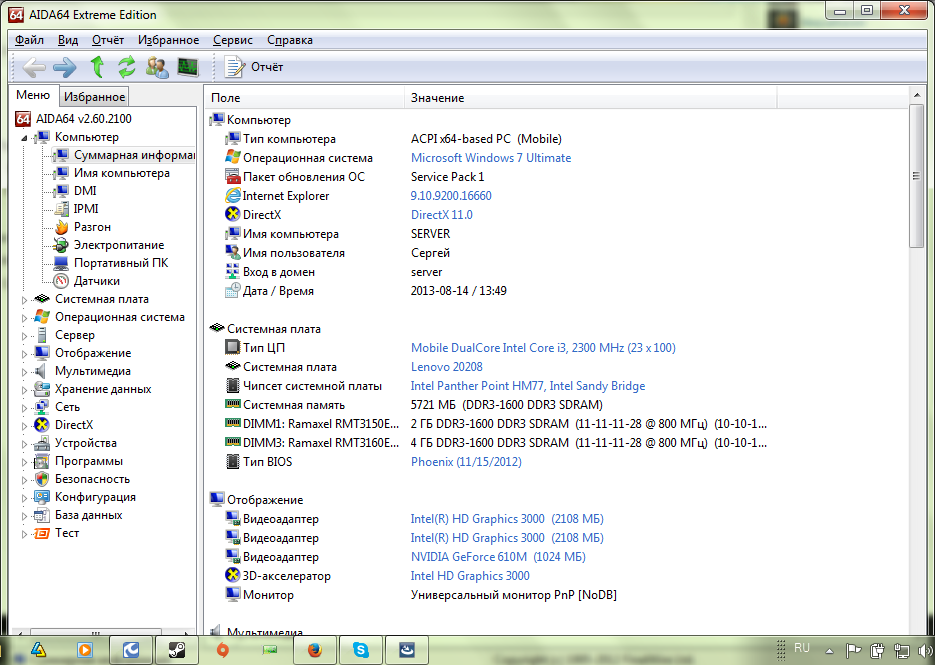Click the Устройства tree icon
Image resolution: width=935 pixels, height=665 pixels.
click(x=42, y=443)
